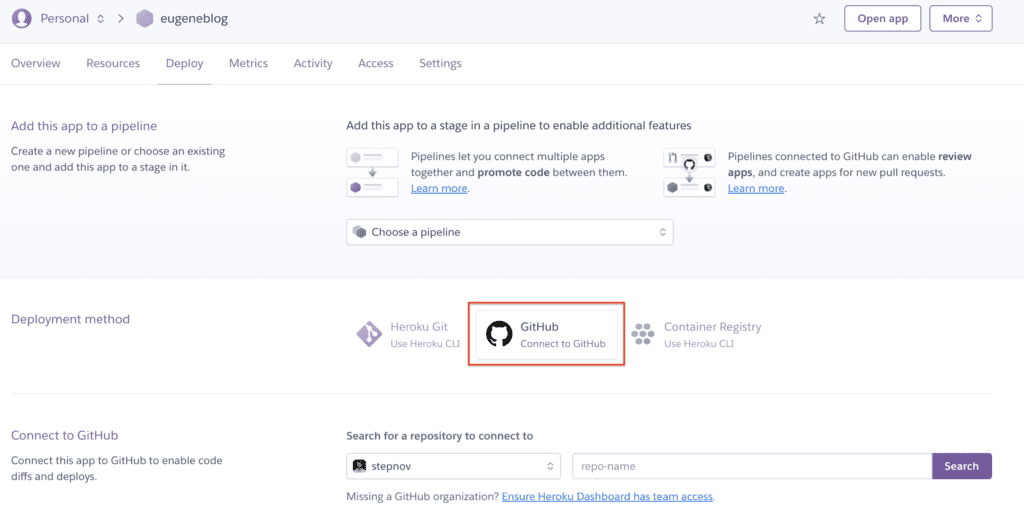
Task: Click the Open app button
Action: click(x=882, y=18)
